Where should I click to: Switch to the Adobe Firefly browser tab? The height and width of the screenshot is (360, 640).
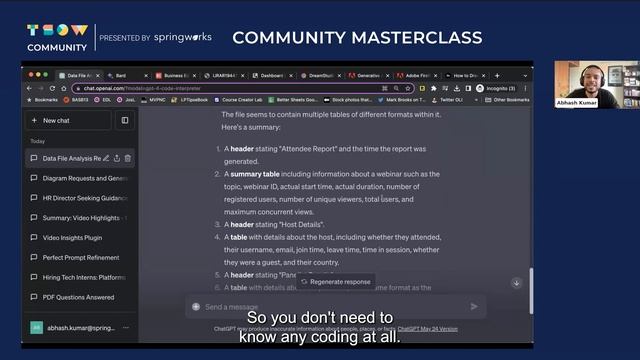pos(416,76)
